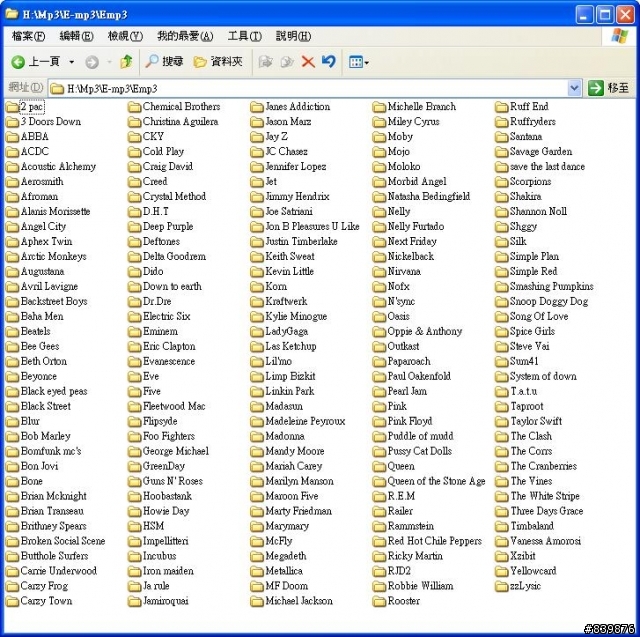Select the Deep Purple folder icon

(x=134, y=227)
